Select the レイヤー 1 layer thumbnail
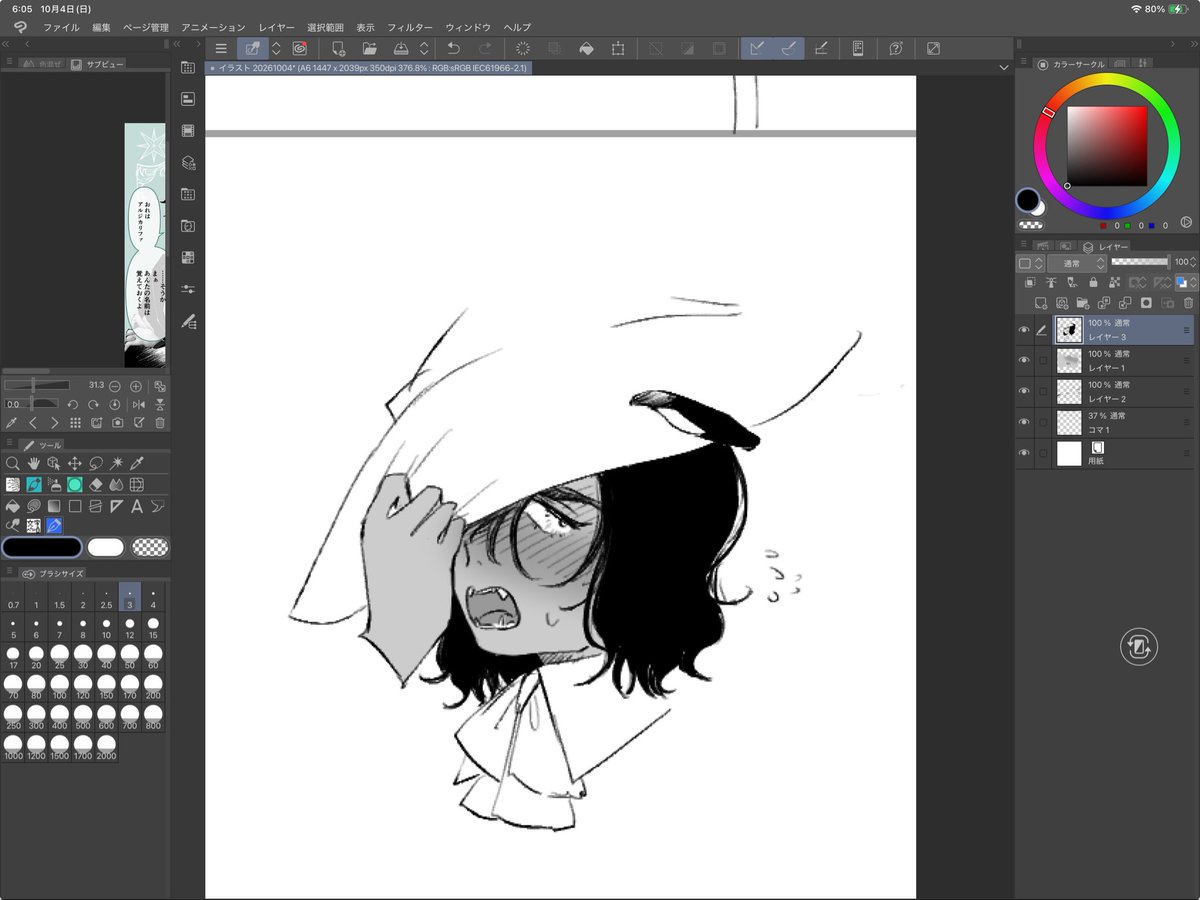Viewport: 1200px width, 900px height. tap(1069, 360)
